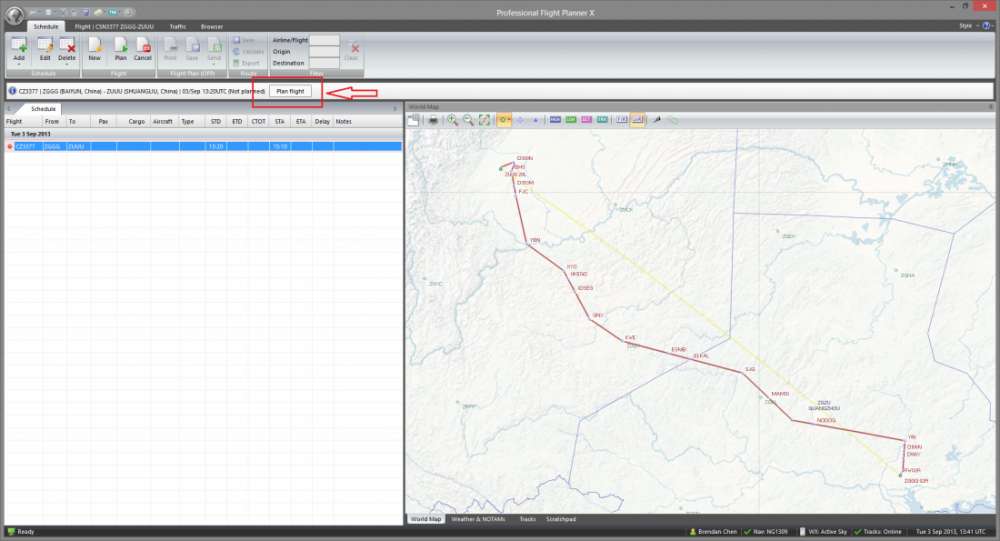The height and width of the screenshot is (541, 1000).
Task: Switch to the Scratchpad tab
Action: click(561, 519)
